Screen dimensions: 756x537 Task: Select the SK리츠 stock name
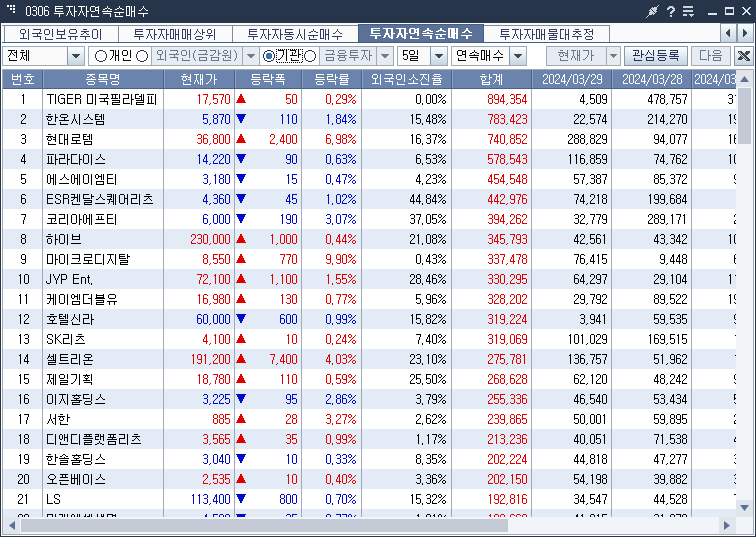[x=66, y=339]
